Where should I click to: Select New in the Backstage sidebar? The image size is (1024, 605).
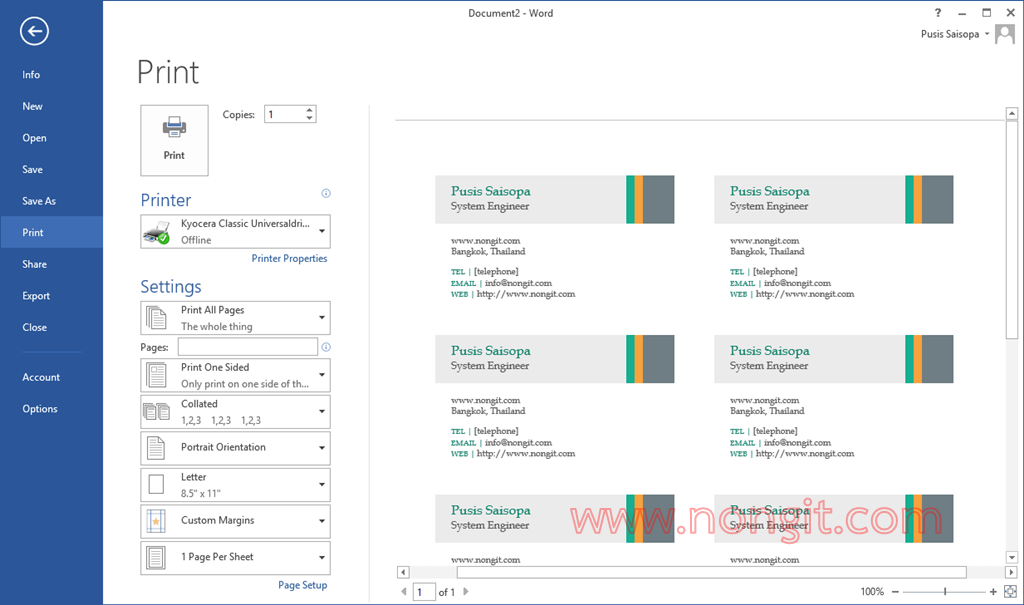click(52, 106)
